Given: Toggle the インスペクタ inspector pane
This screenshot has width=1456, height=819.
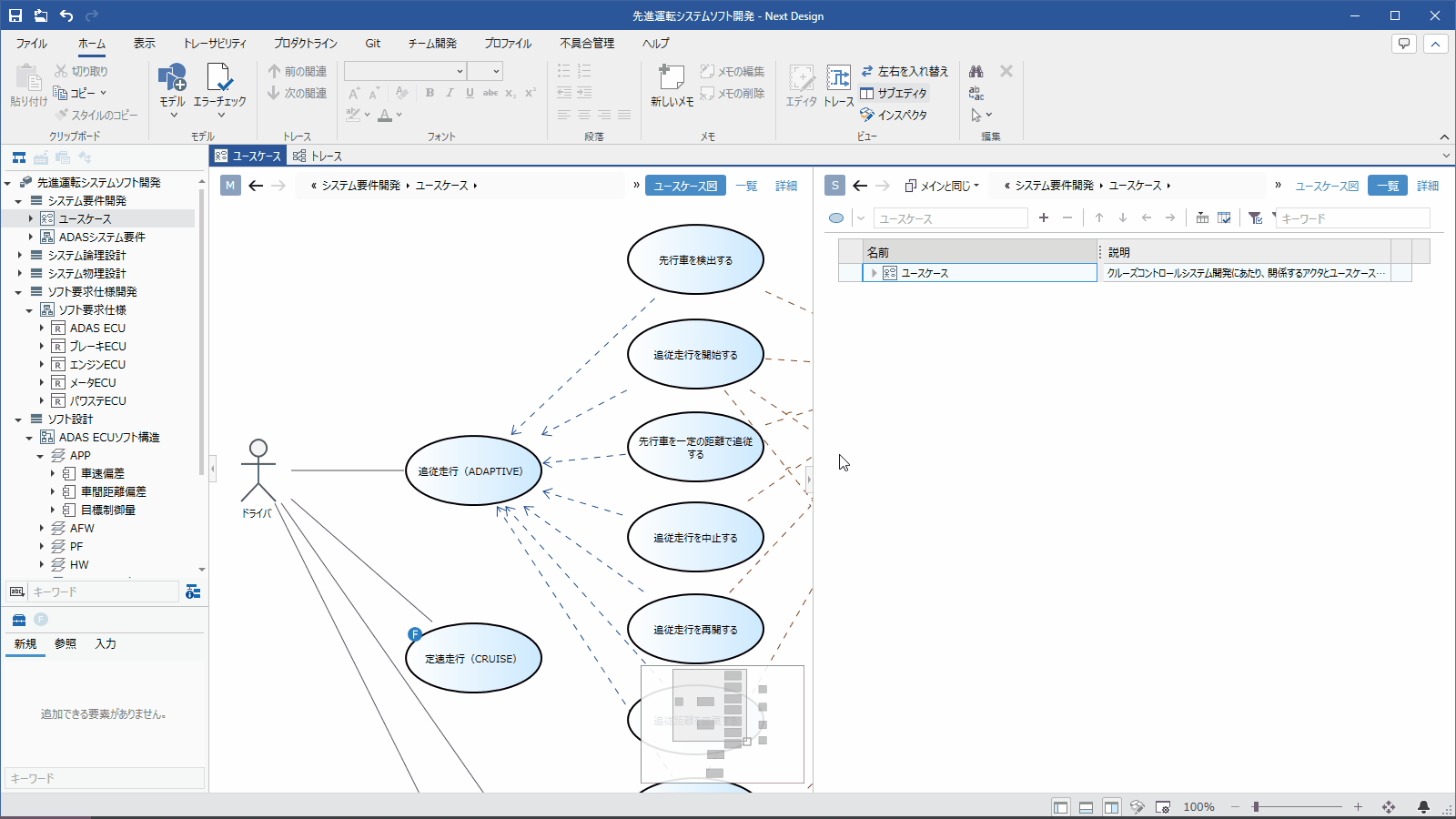Looking at the screenshot, I should point(894,115).
